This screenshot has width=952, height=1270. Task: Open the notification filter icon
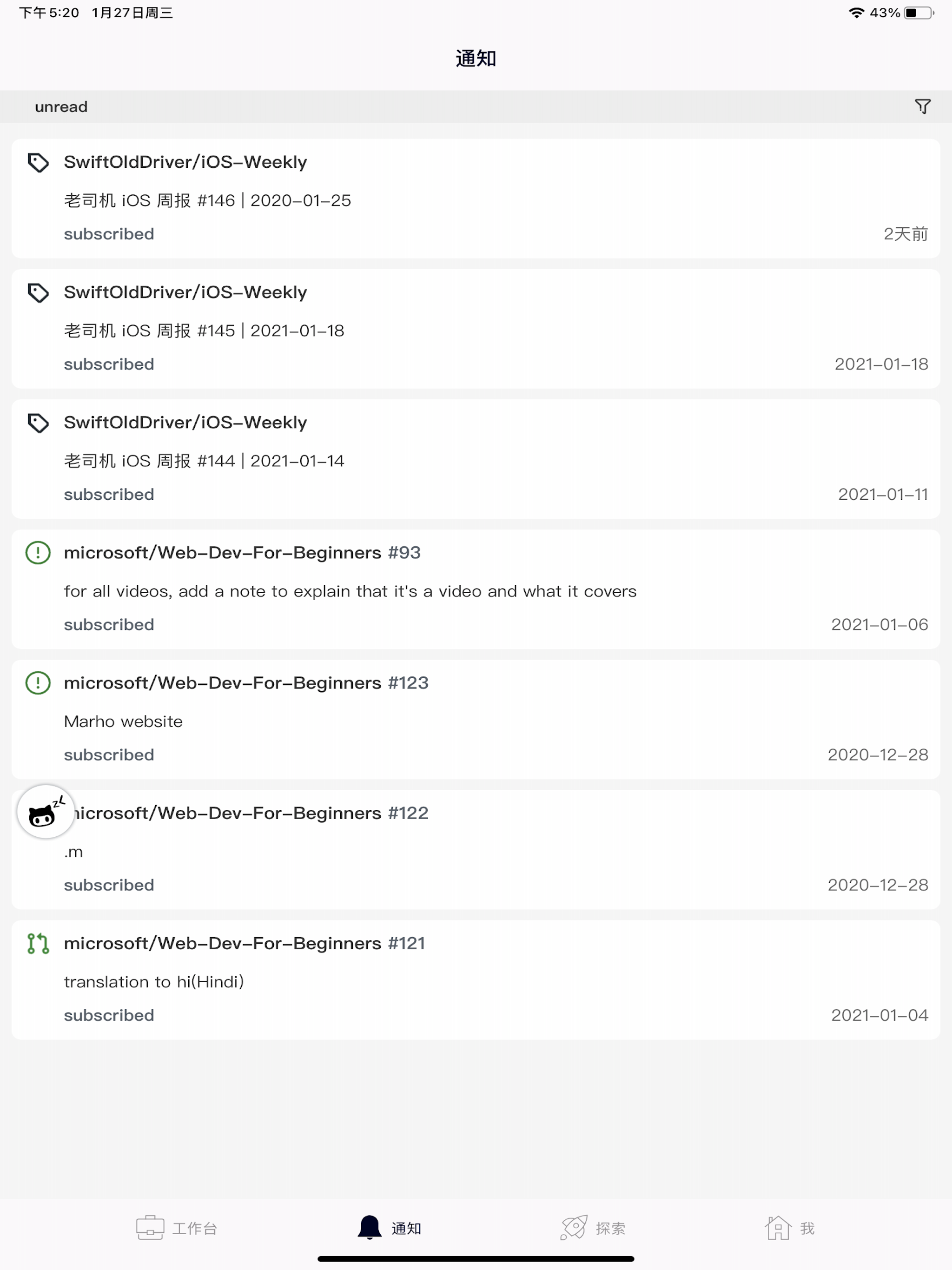[x=922, y=106]
